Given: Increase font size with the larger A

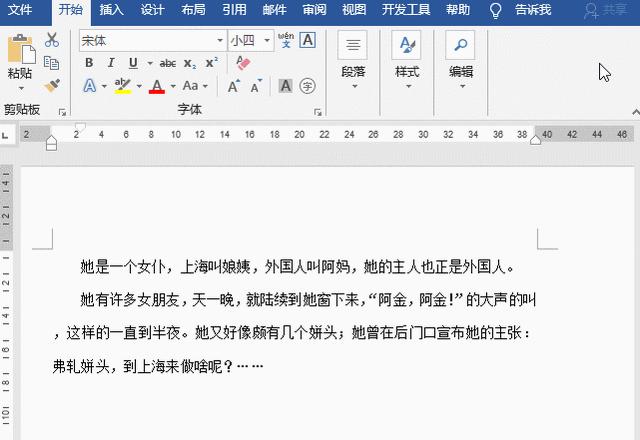Looking at the screenshot, I should point(233,86).
